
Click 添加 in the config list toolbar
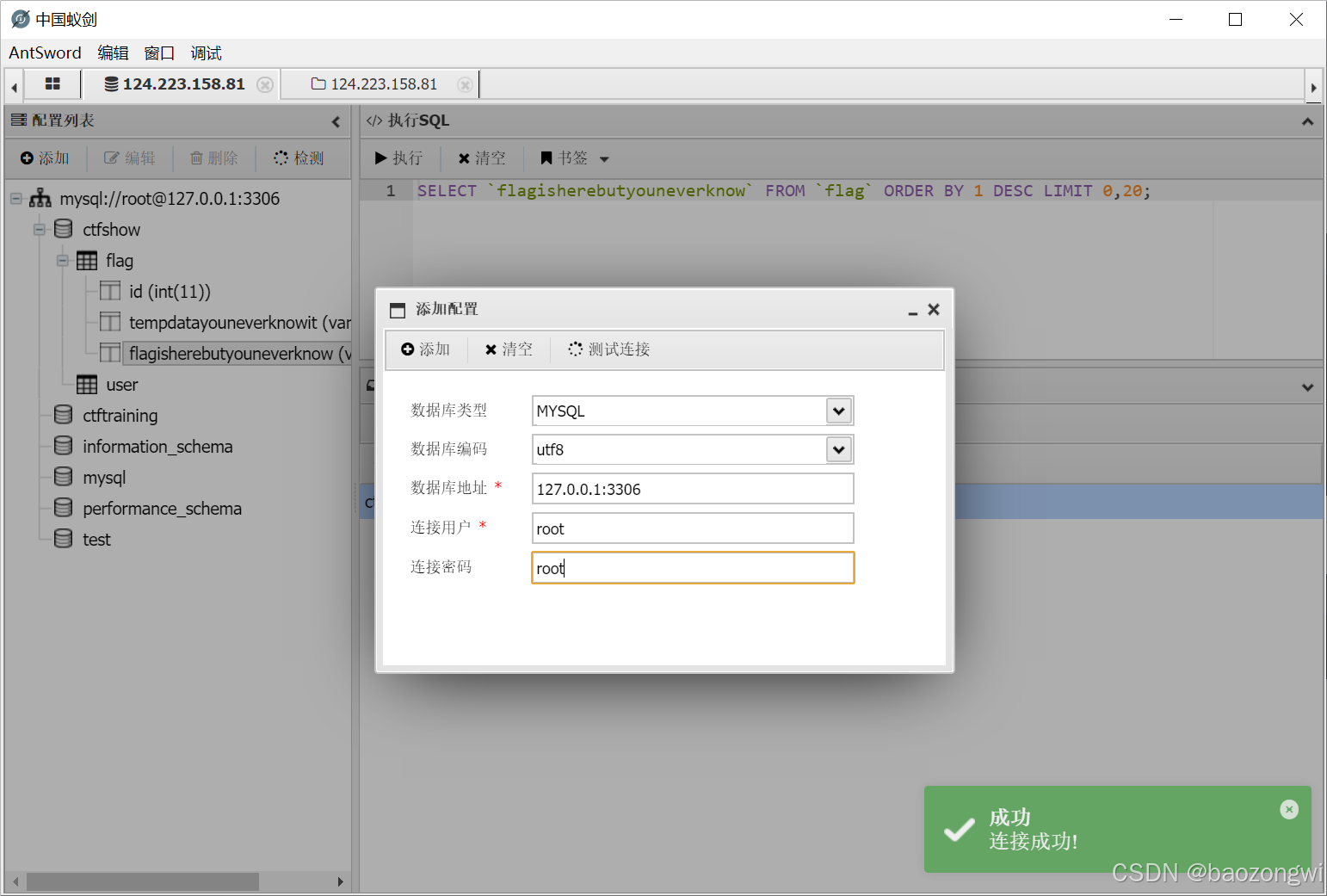click(45, 158)
